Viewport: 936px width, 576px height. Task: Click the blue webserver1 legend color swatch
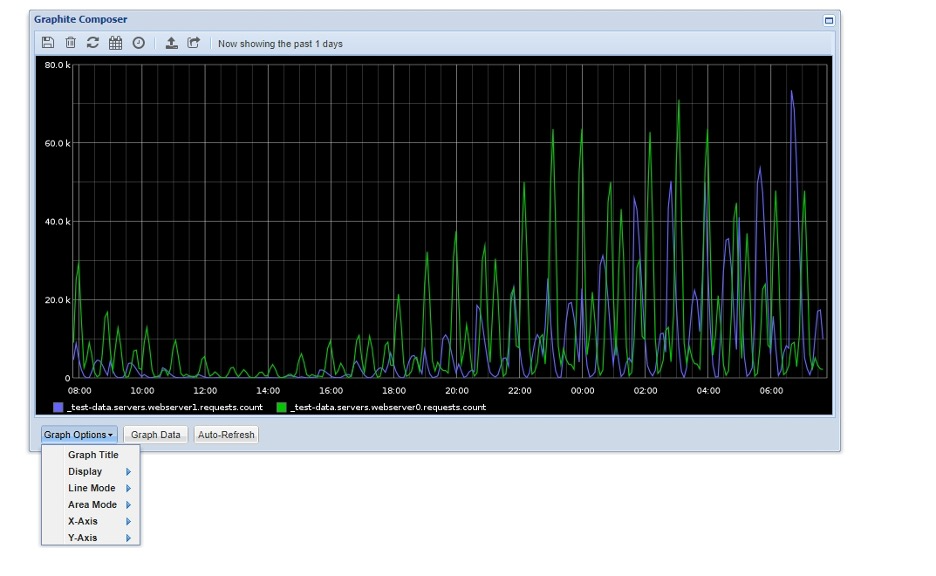[x=58, y=407]
